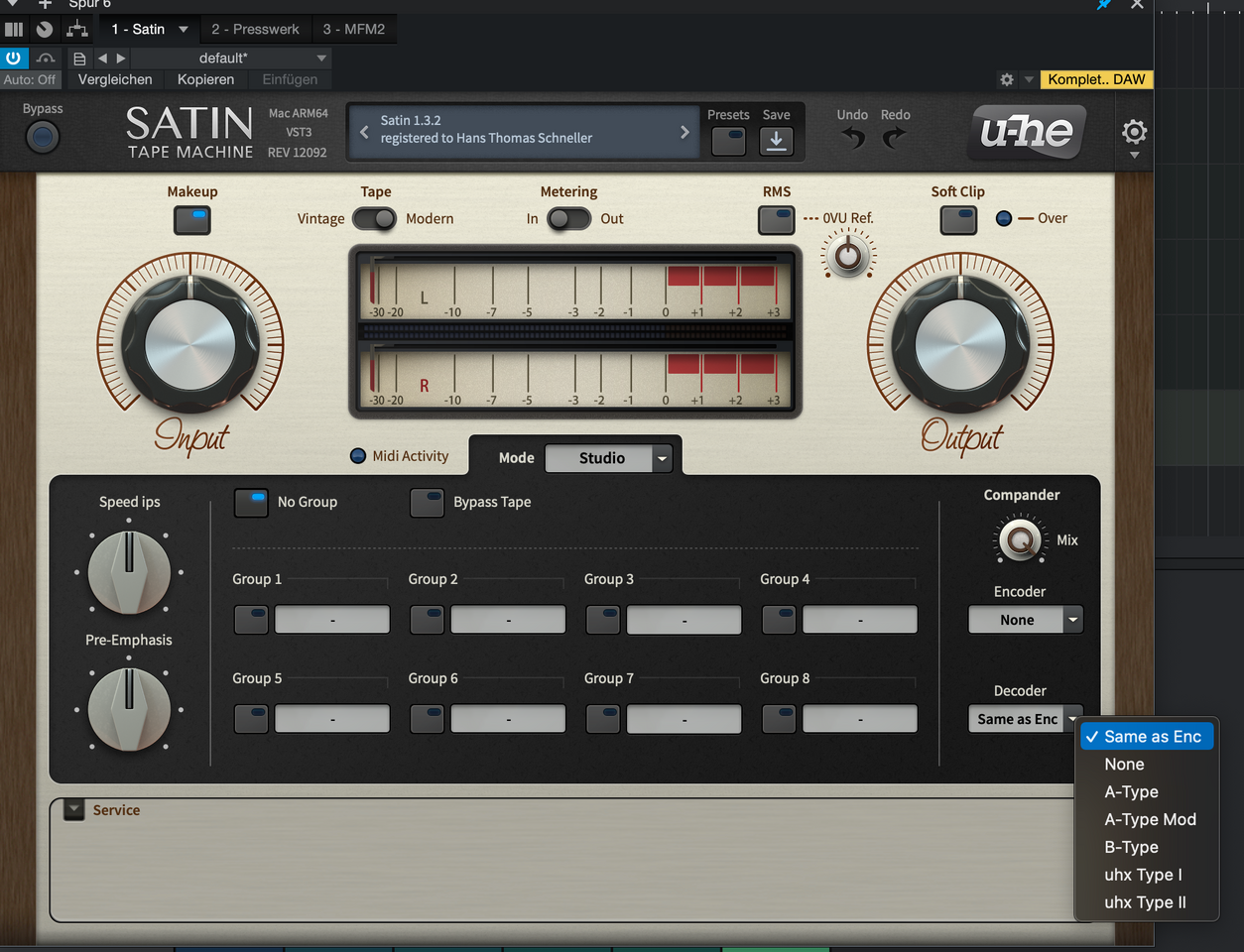Toggle the Group 5 button
The width and height of the screenshot is (1244, 952).
[x=251, y=719]
